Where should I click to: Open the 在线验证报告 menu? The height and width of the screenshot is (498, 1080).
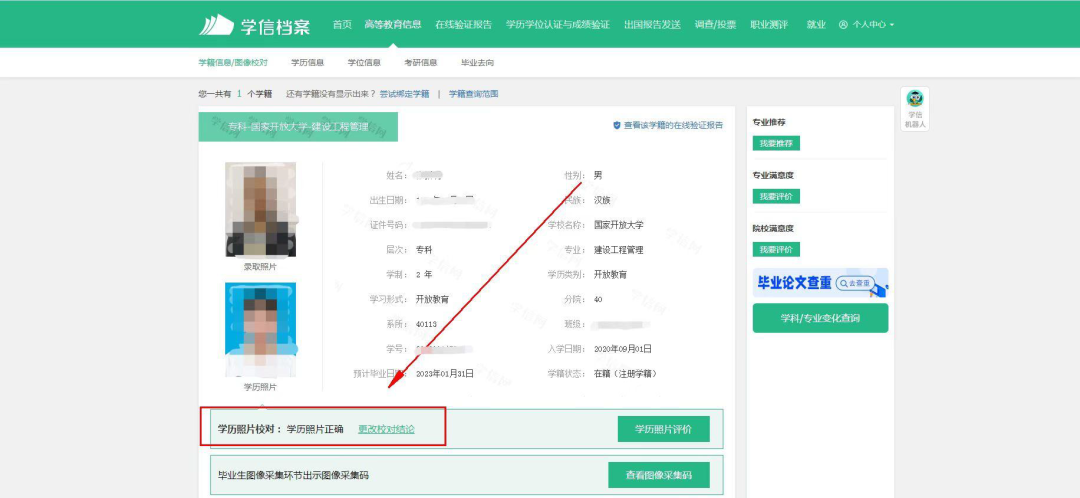(464, 24)
